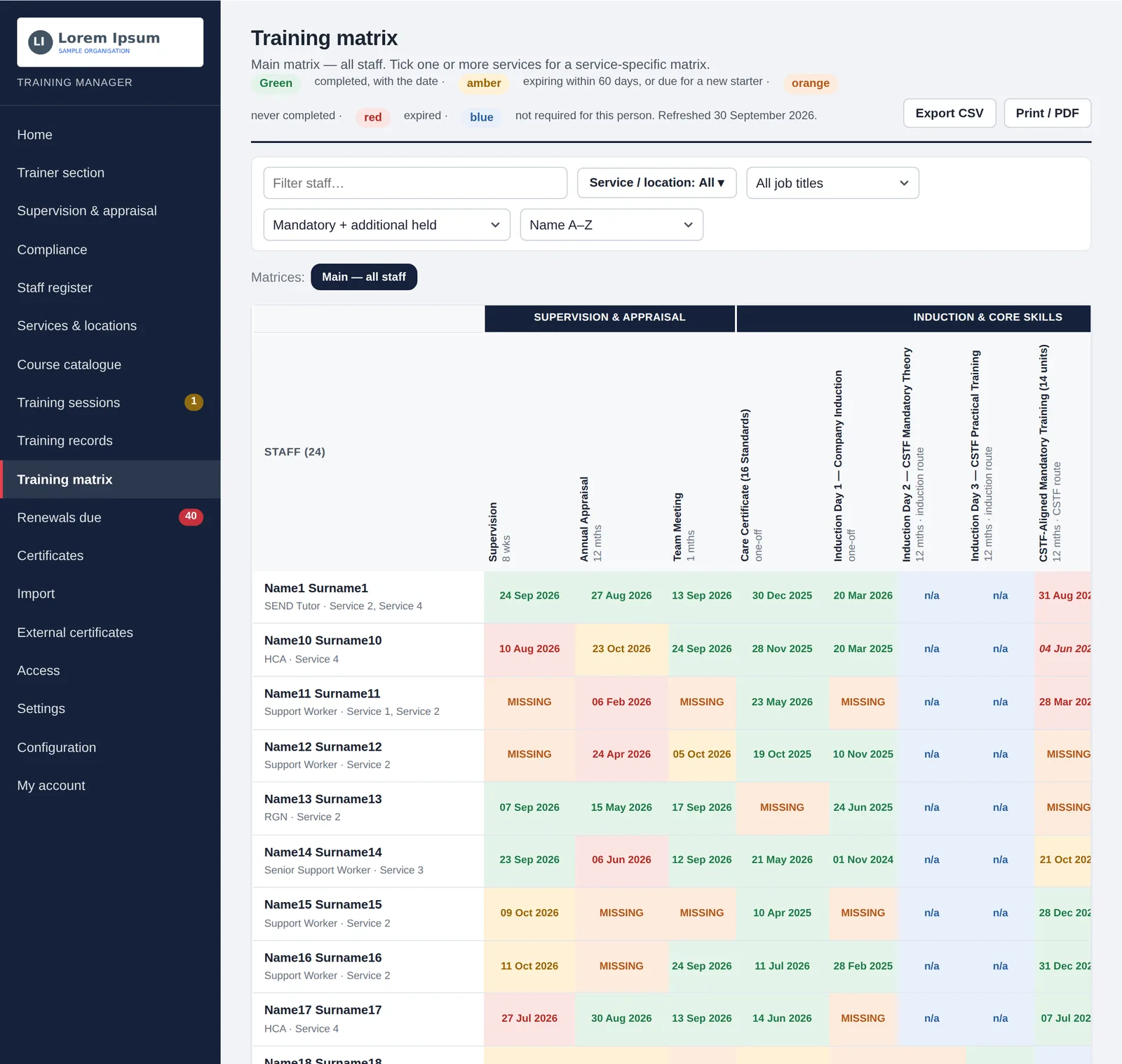Open the All job titles dropdown
The width and height of the screenshot is (1122, 1064).
pyautogui.click(x=832, y=183)
